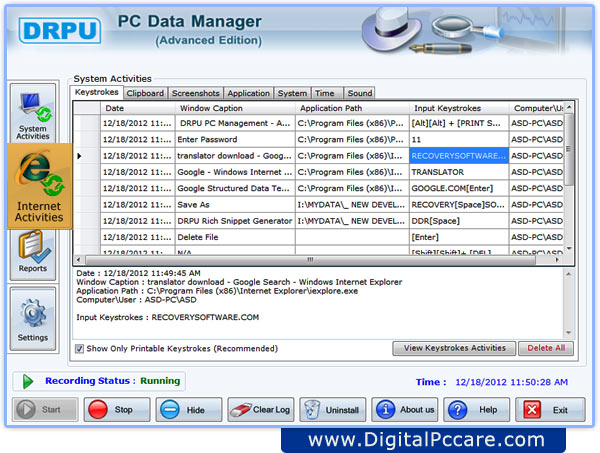The width and height of the screenshot is (600, 453).
Task: Click the Recording Status Running text
Action: [112, 381]
